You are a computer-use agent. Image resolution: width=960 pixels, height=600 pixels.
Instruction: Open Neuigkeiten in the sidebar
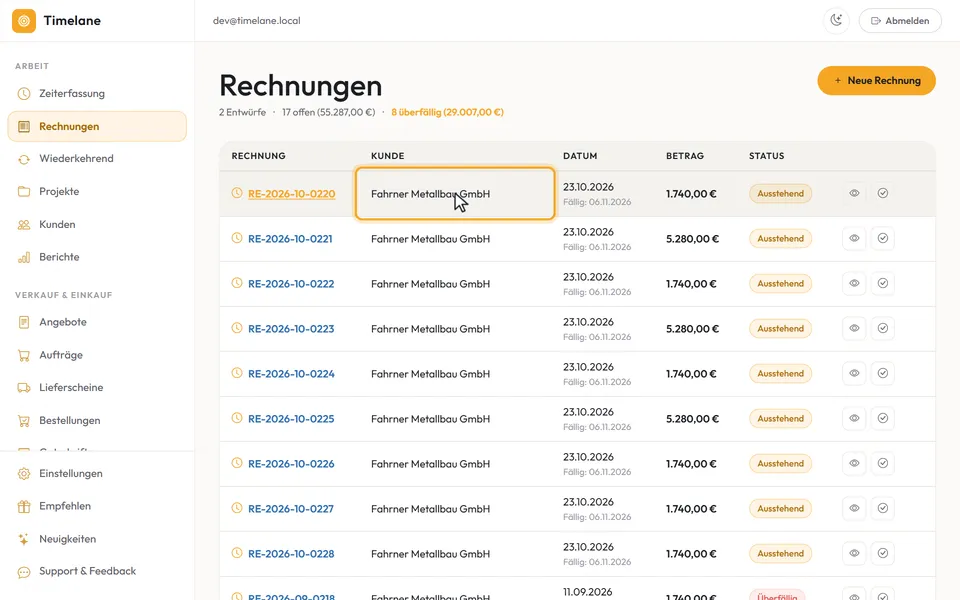pyautogui.click(x=97, y=539)
